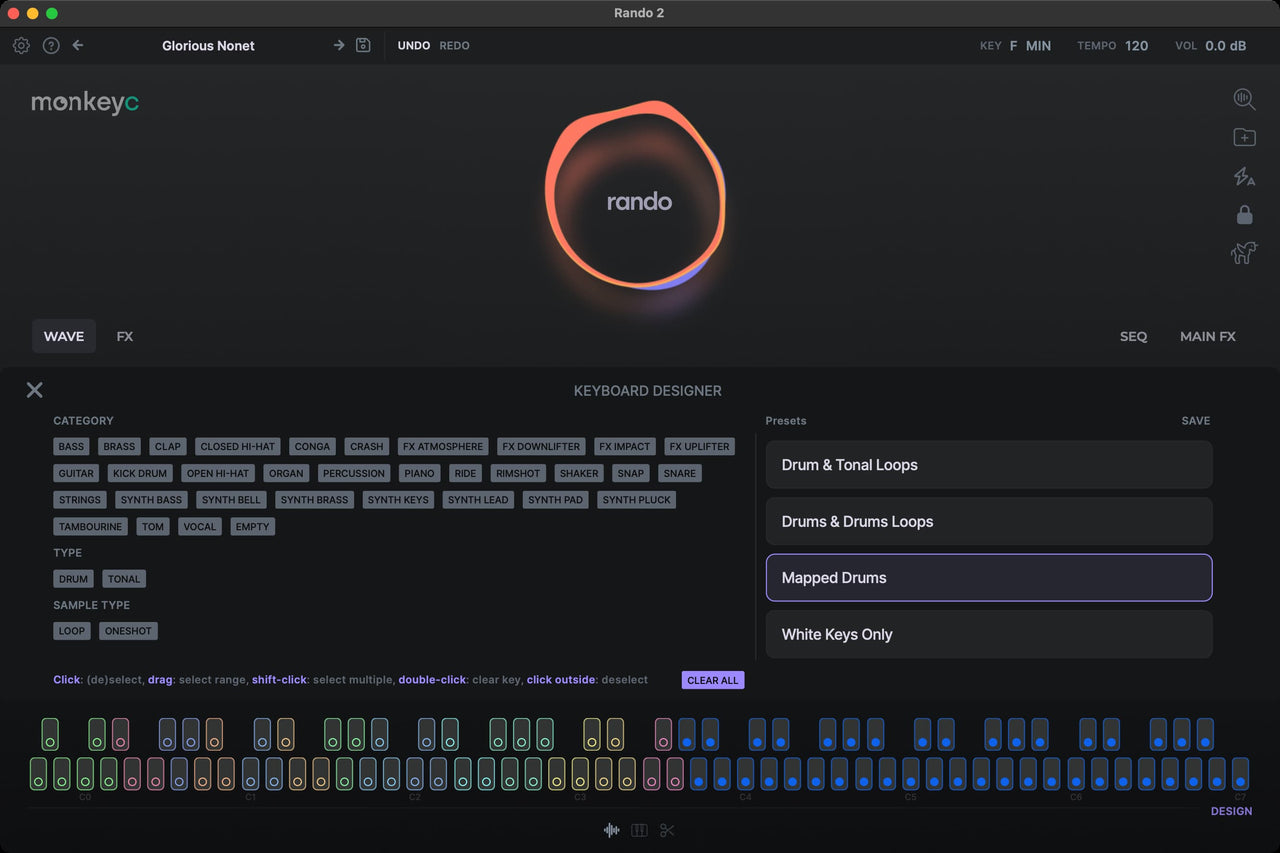Viewport: 1280px width, 853px height.
Task: Select the waveform view icon at bottom
Action: [x=611, y=830]
